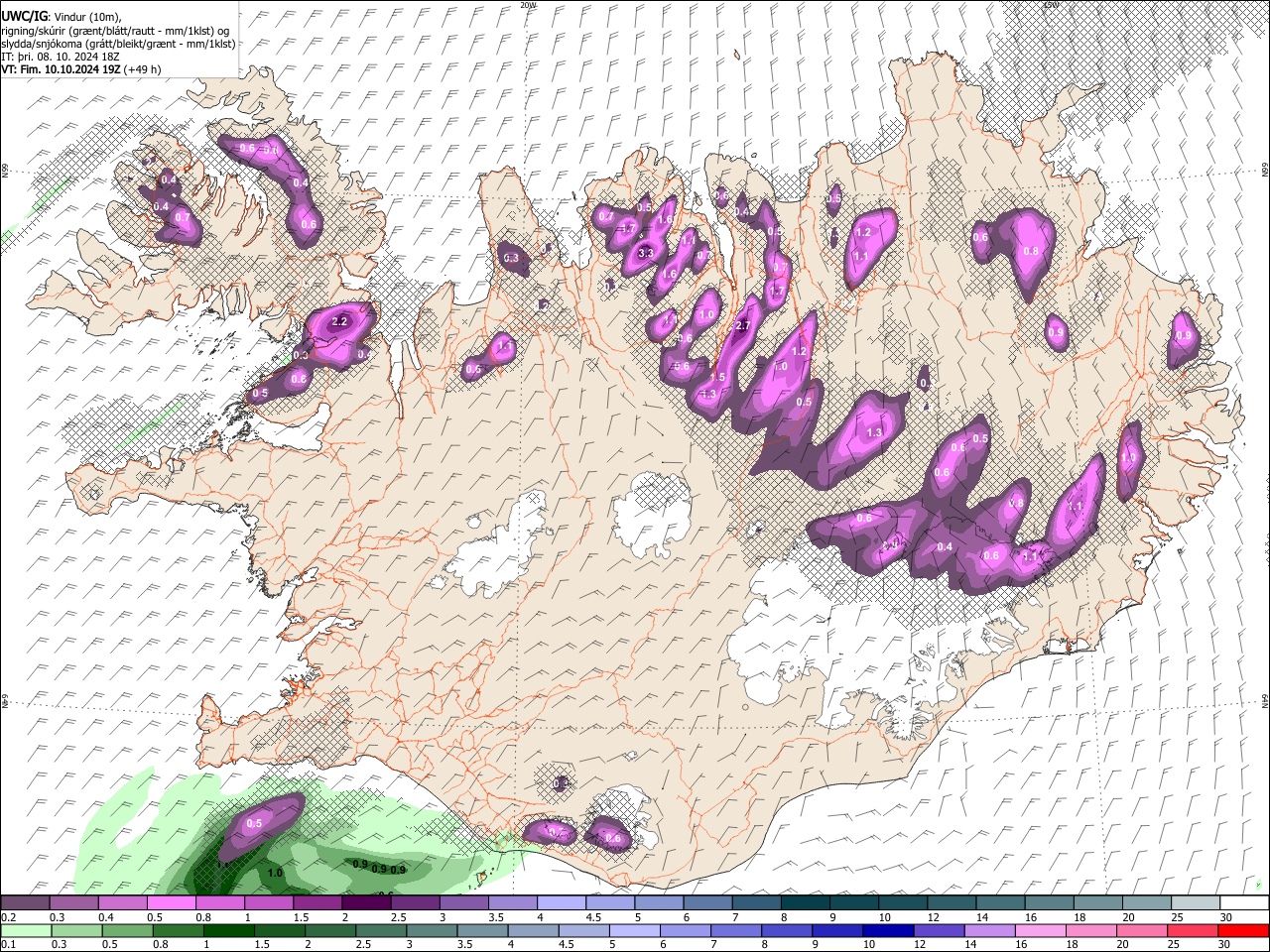
Task: Click the '0.2' label in upper legend
Action: (x=8, y=917)
